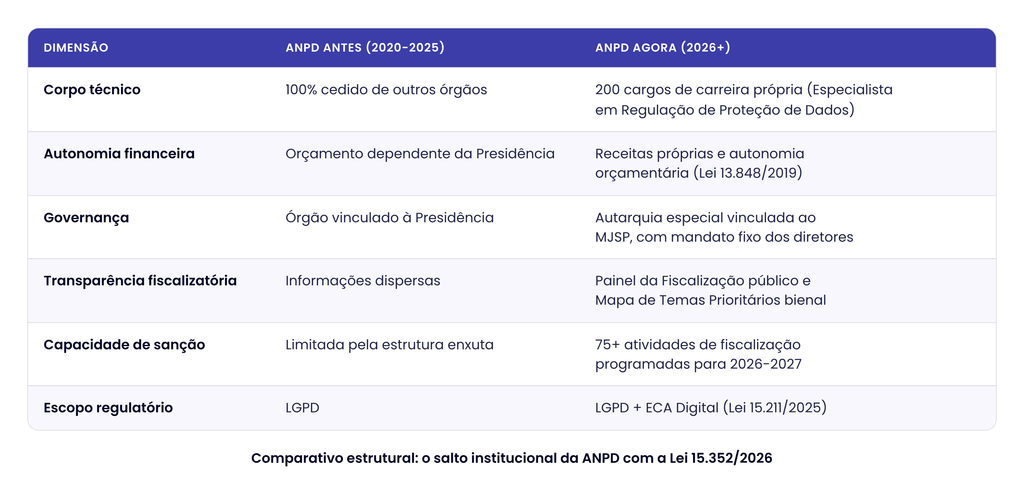Screen dimensions: 1024x495
Task: Click the '200 cargos de carreira própria' cell
Action: tap(744, 100)
